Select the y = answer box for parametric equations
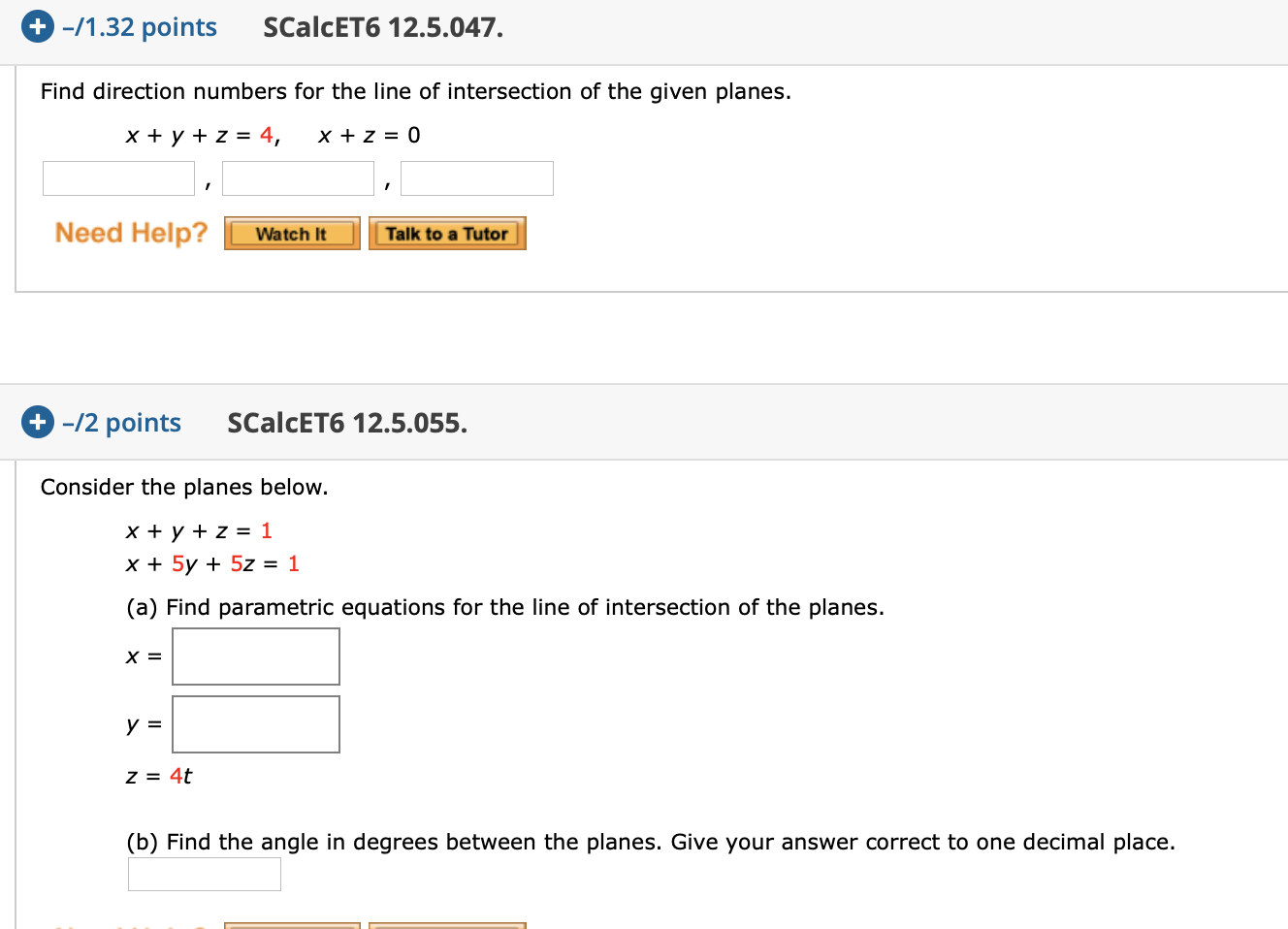The width and height of the screenshot is (1288, 929). coord(255,724)
